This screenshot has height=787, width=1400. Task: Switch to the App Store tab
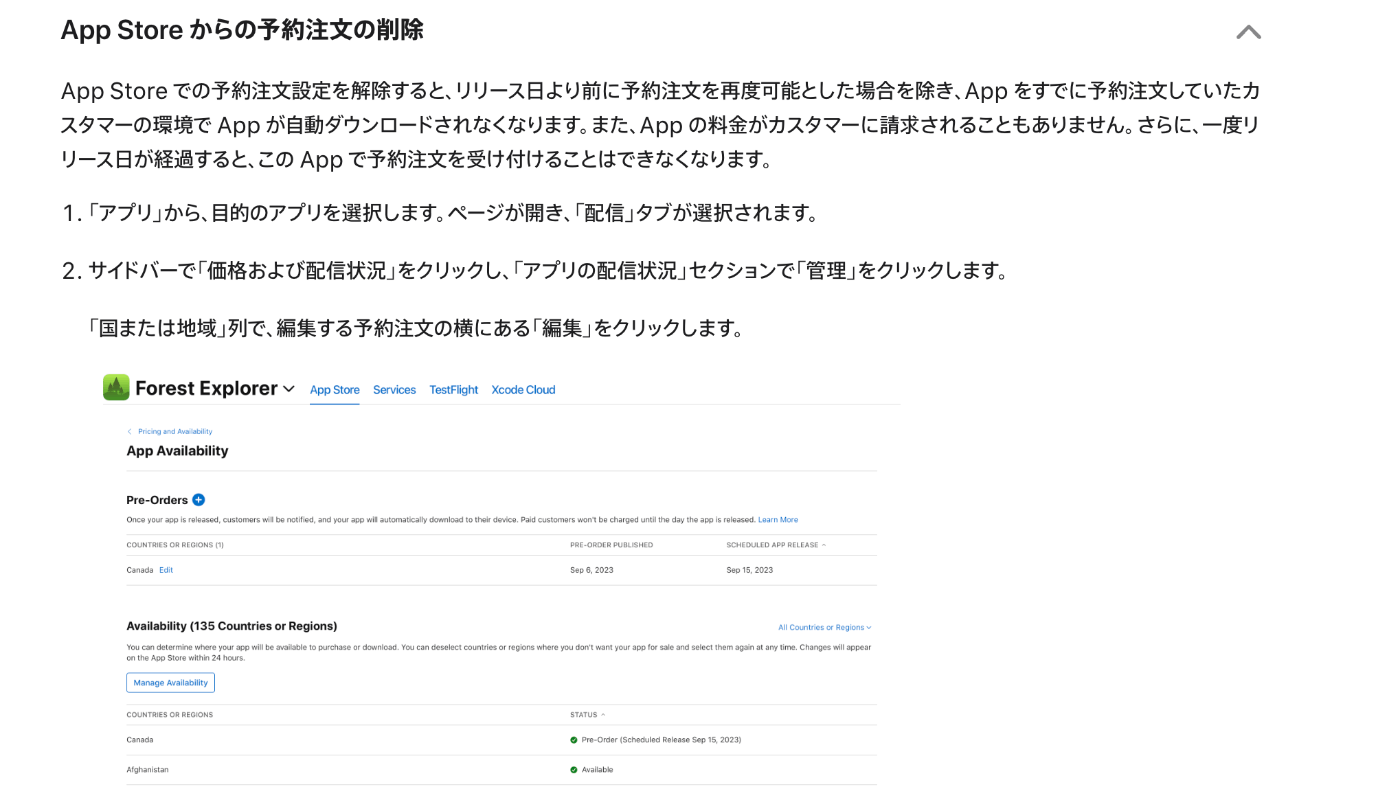click(334, 390)
